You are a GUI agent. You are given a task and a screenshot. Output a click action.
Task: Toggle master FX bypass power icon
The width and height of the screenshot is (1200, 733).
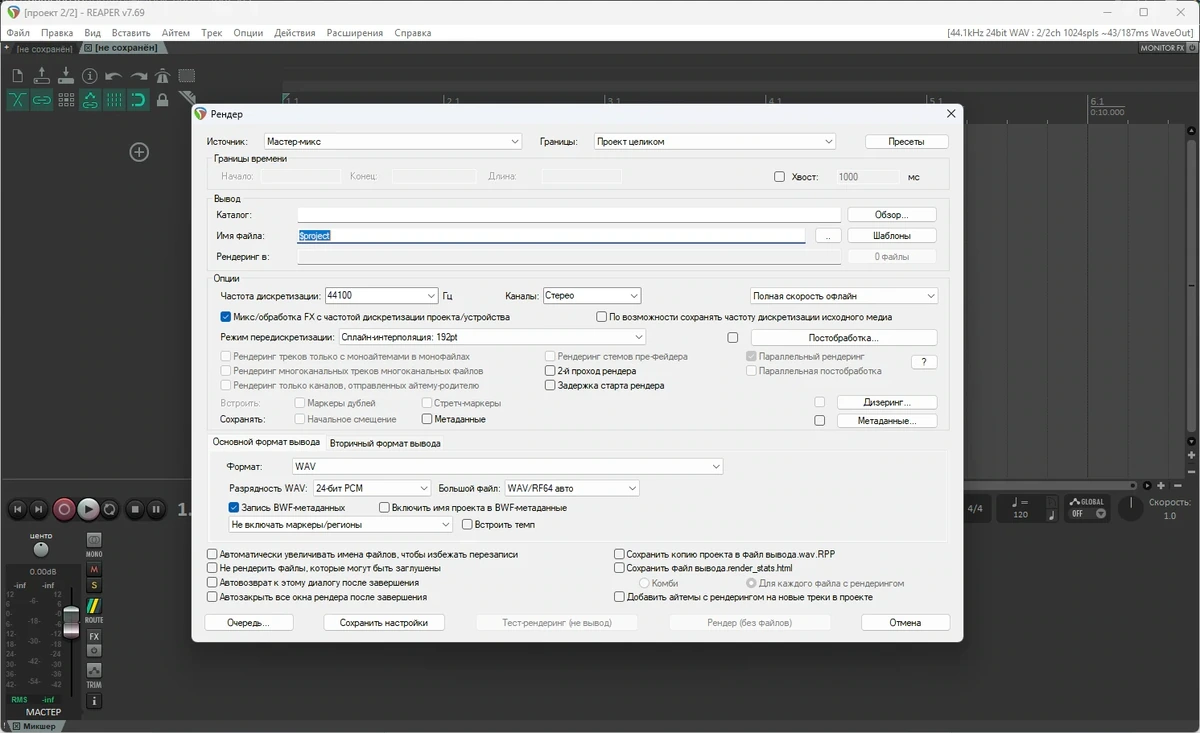[94, 651]
